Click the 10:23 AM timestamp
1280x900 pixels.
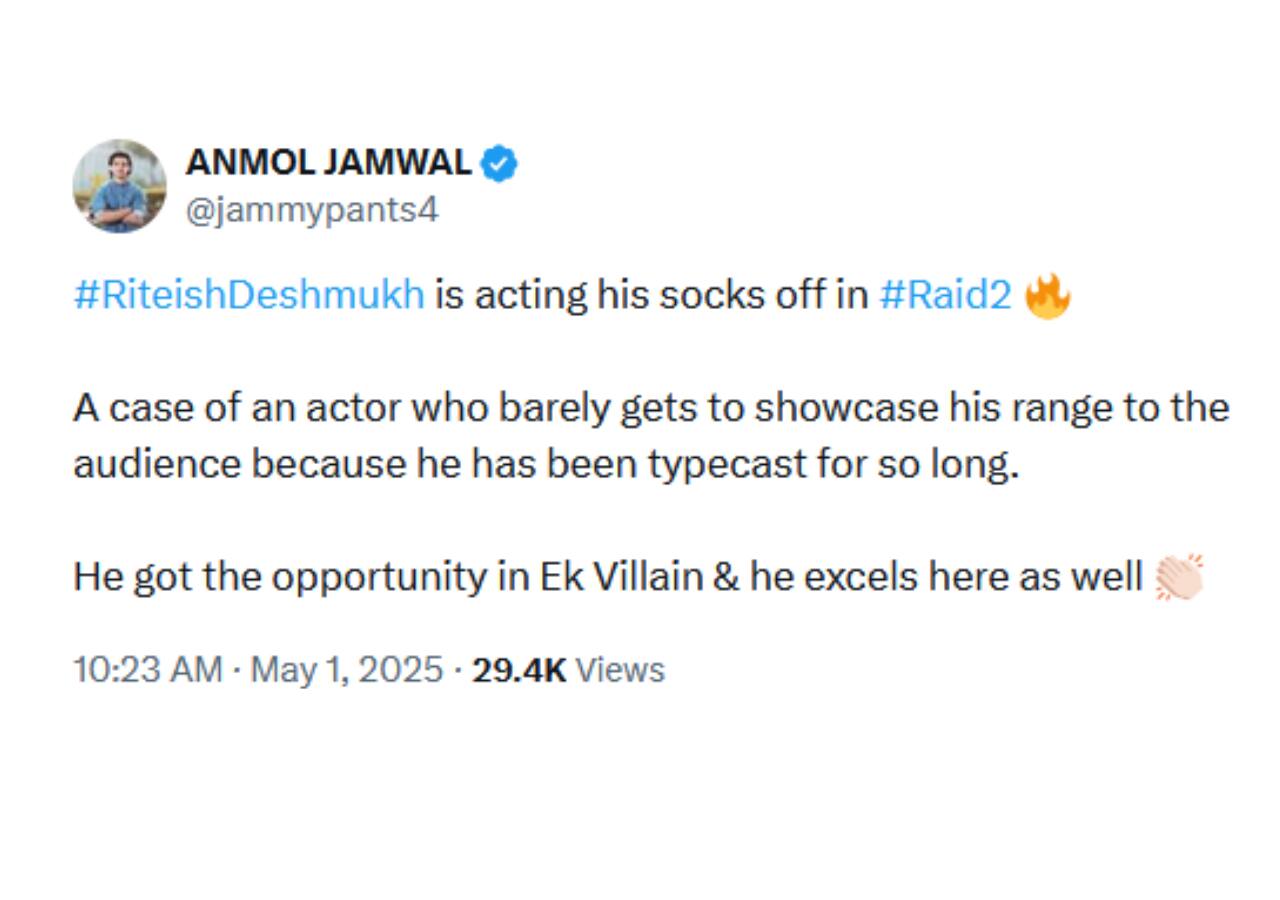coord(147,669)
